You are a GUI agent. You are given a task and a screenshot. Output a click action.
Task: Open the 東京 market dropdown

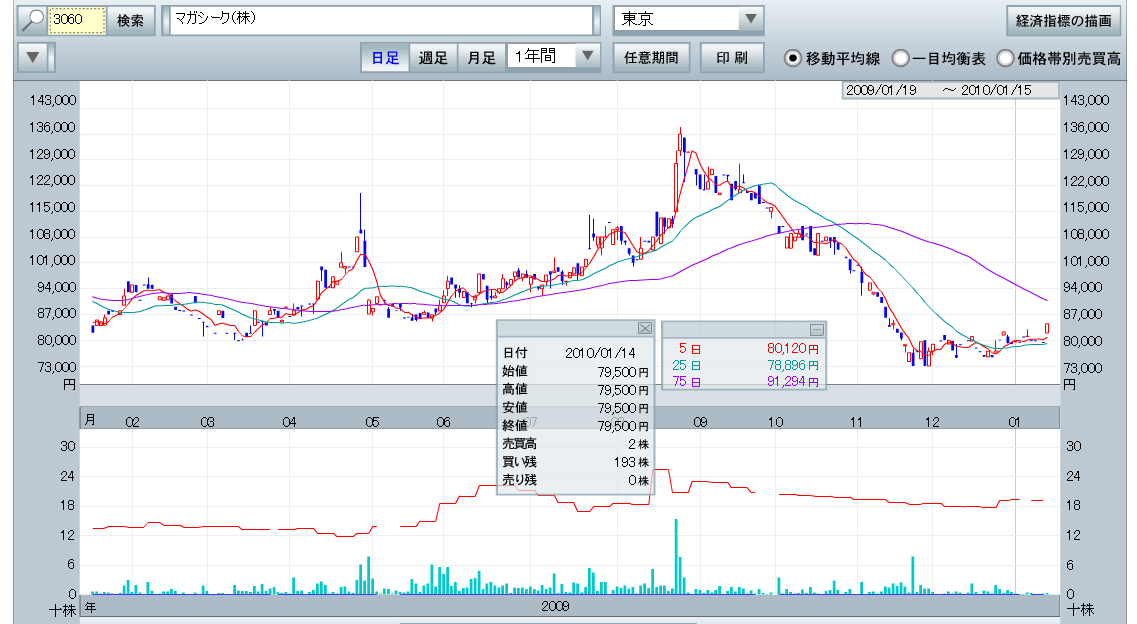tap(687, 20)
